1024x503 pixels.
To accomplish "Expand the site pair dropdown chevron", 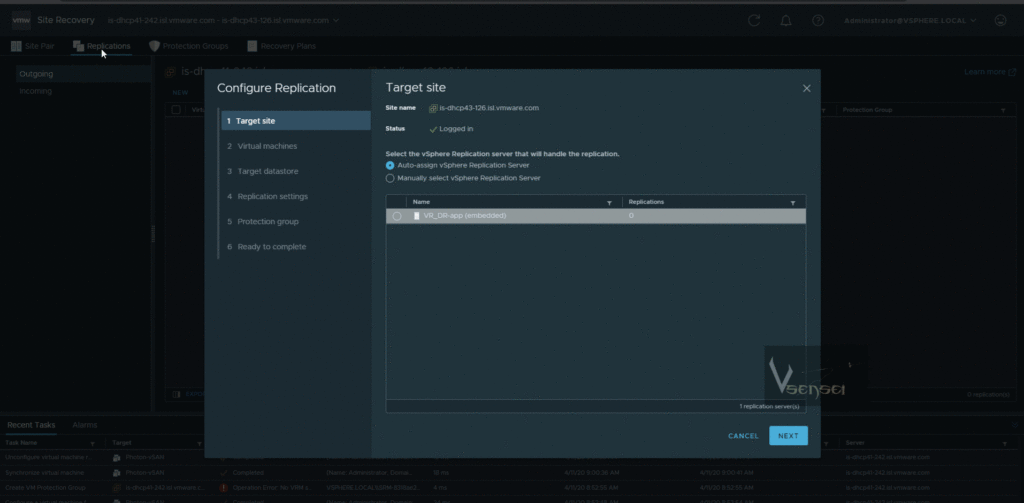I will click(335, 20).
